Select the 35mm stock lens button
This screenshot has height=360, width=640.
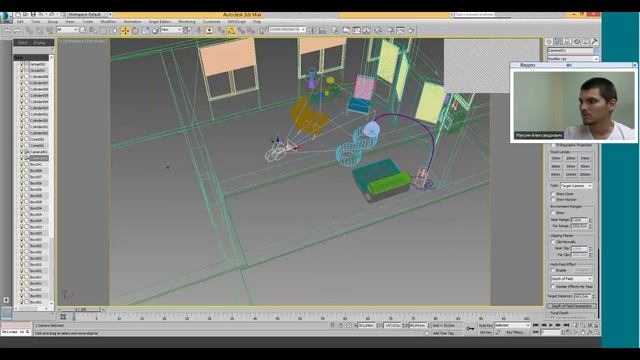(x=571, y=166)
